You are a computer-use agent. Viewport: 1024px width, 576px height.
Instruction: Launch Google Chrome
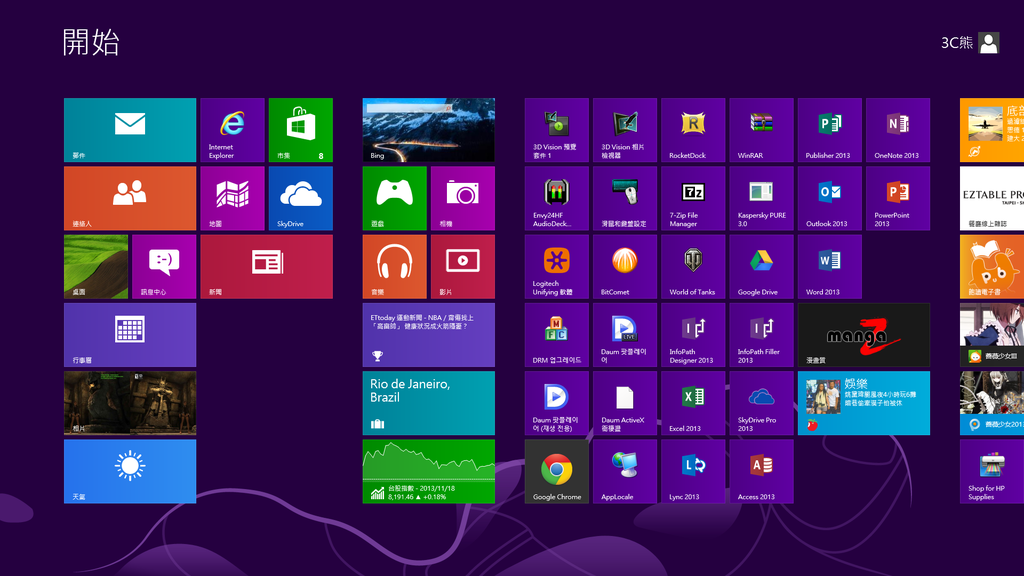[x=556, y=472]
